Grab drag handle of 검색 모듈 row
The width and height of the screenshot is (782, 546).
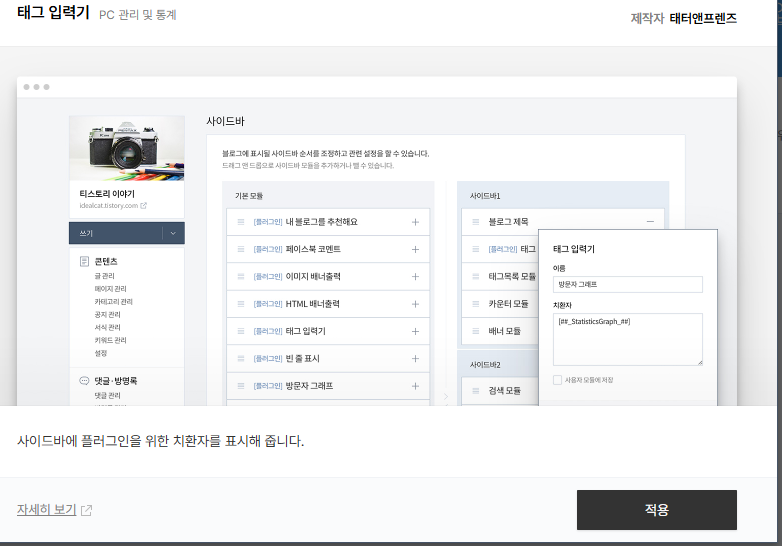(476, 391)
